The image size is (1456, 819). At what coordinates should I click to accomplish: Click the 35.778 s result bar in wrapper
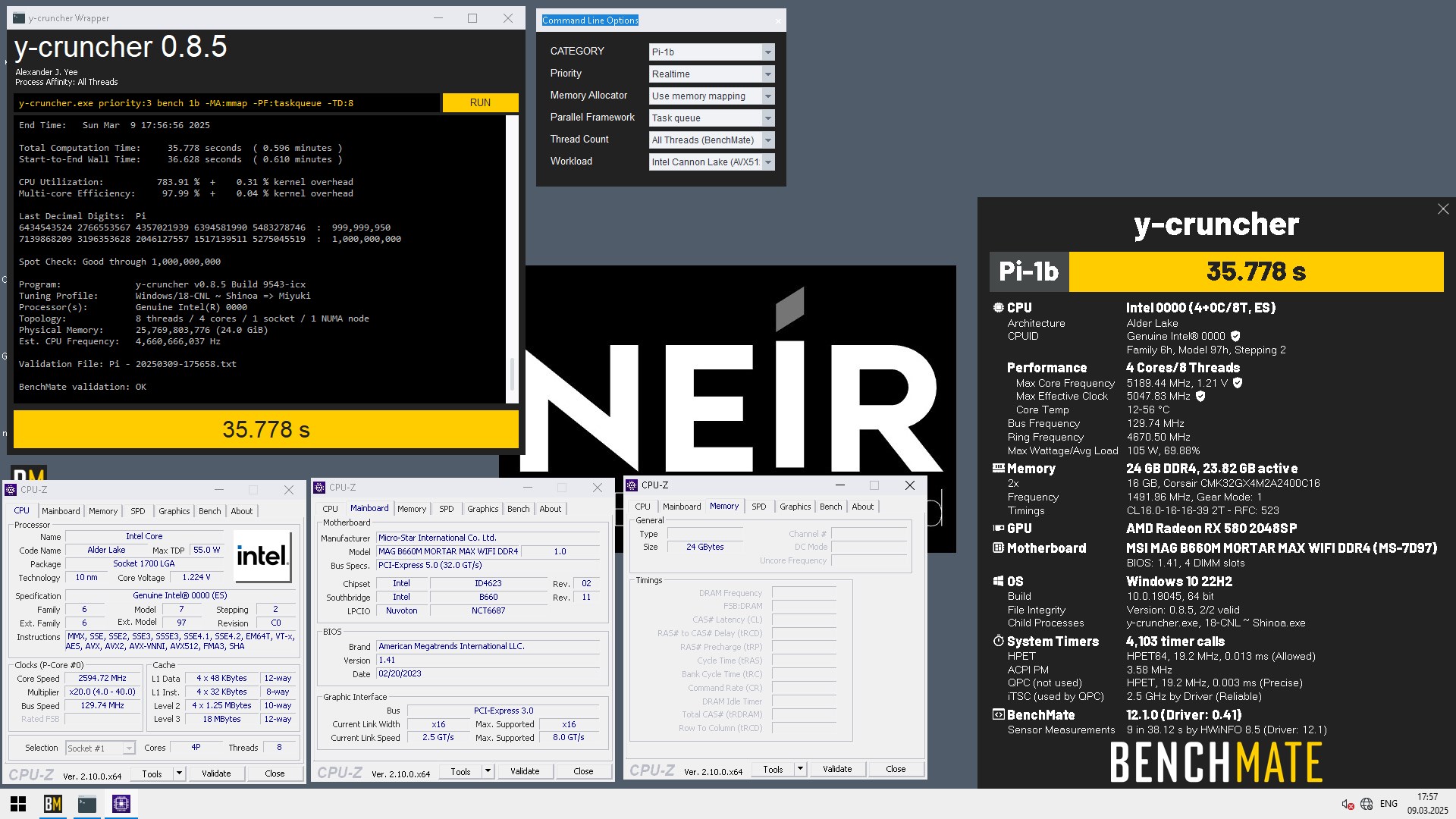(x=266, y=430)
